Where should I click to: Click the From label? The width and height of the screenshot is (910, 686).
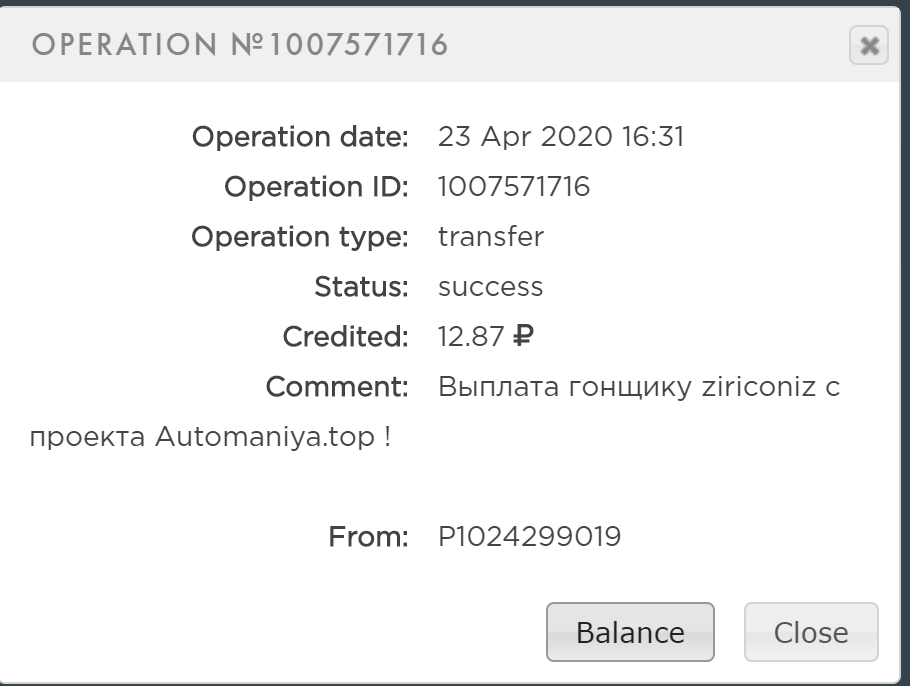click(368, 537)
